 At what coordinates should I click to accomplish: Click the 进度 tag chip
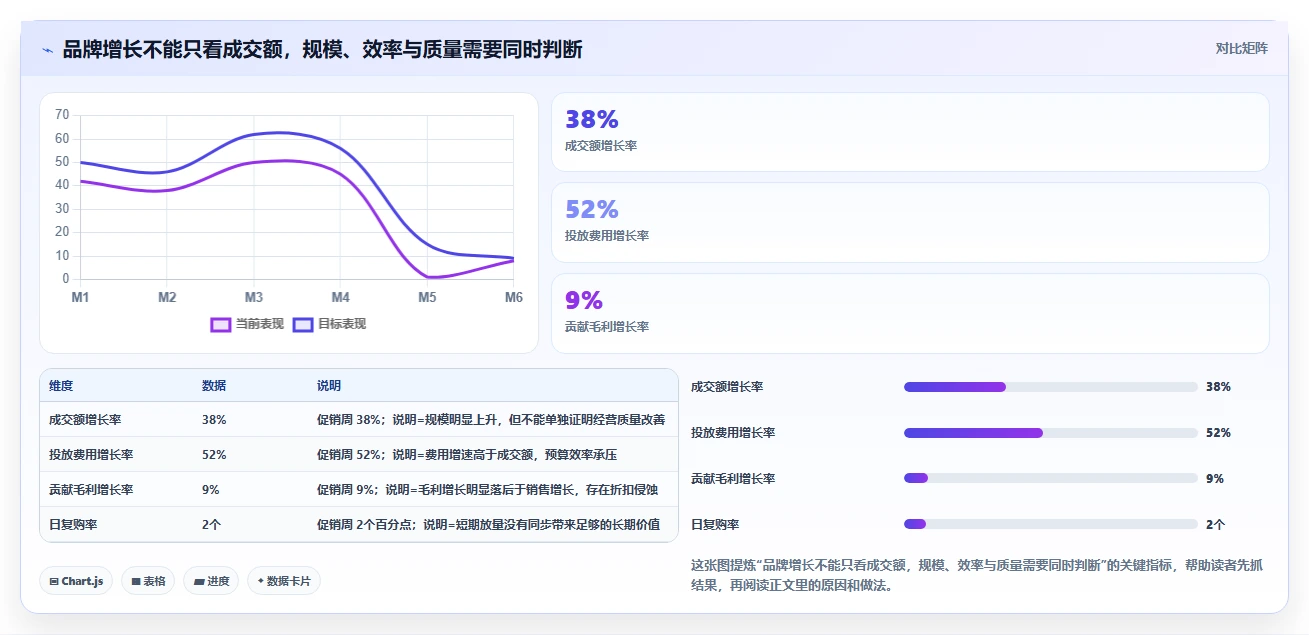211,581
